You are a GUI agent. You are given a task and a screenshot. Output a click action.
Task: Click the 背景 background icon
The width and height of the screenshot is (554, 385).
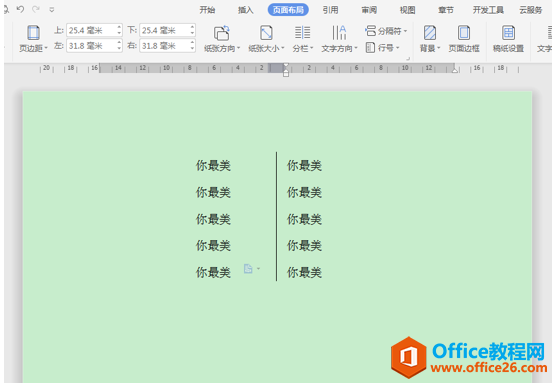(430, 33)
